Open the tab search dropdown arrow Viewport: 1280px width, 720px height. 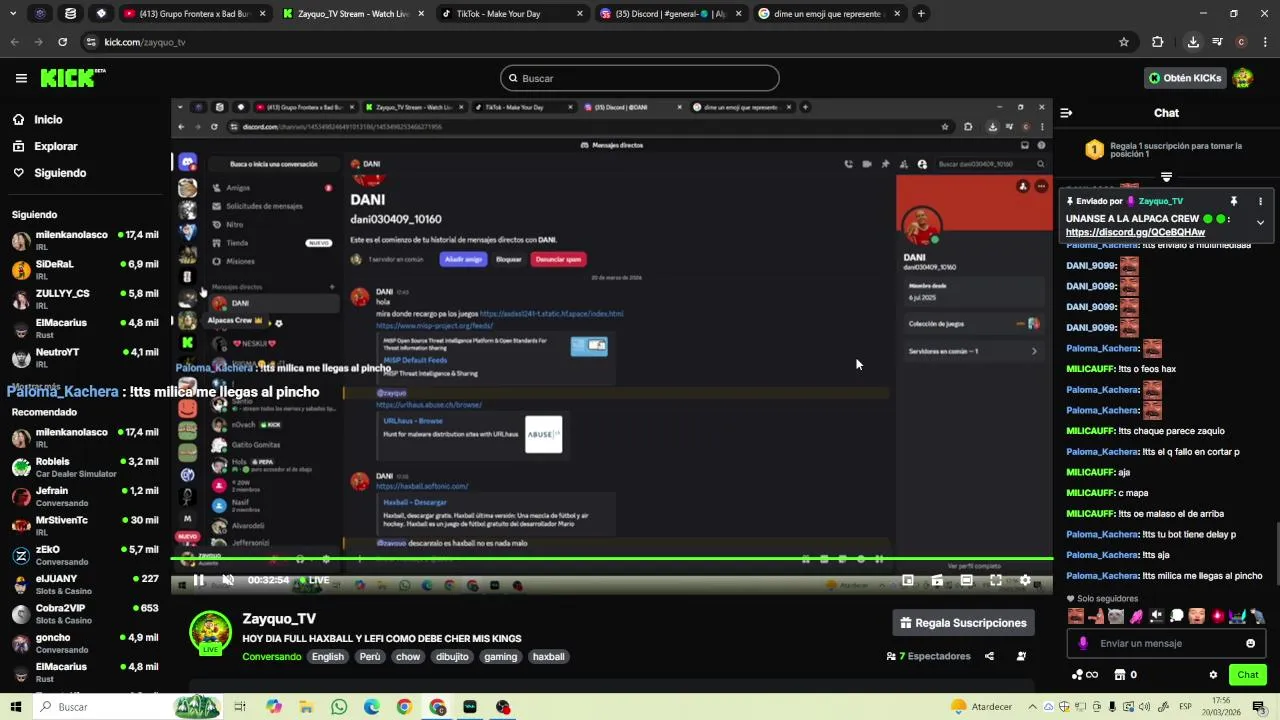[12, 14]
